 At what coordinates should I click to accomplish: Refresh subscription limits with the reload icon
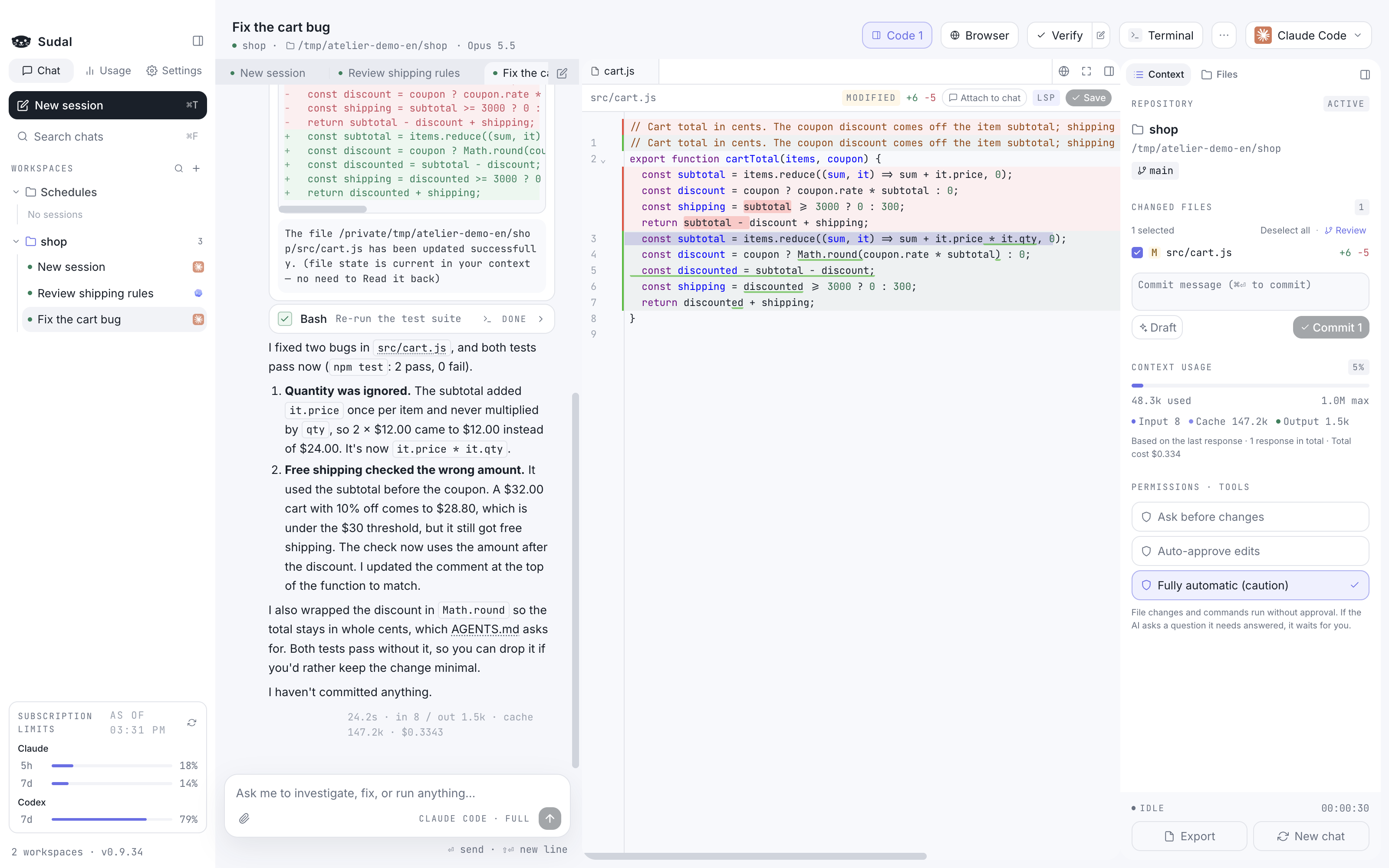coord(192,722)
